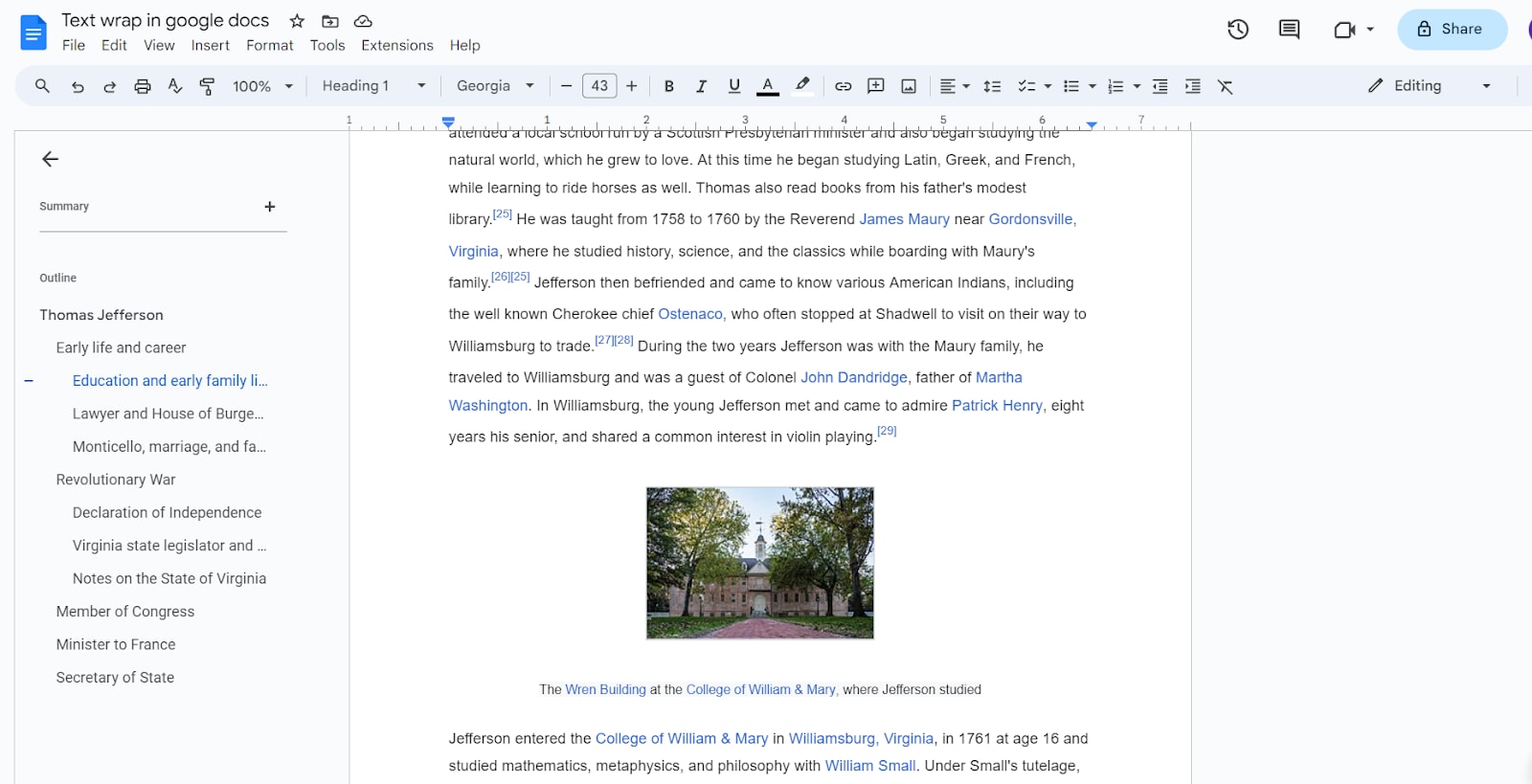
Task: Click the move-to-folder icon
Action: pos(329,21)
